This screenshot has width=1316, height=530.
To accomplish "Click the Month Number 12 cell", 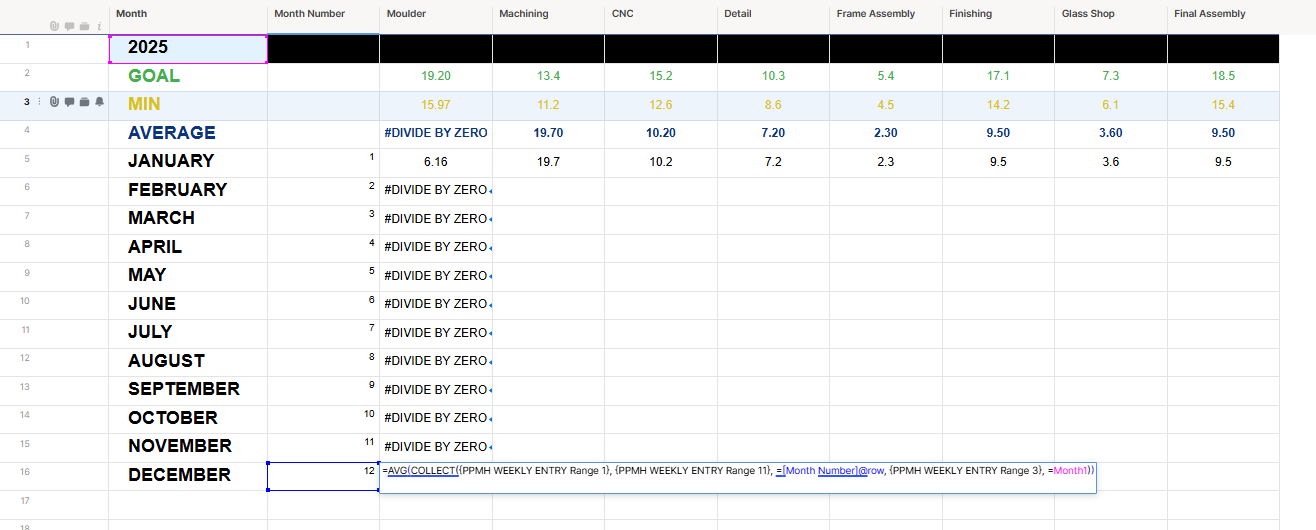I will [x=323, y=477].
